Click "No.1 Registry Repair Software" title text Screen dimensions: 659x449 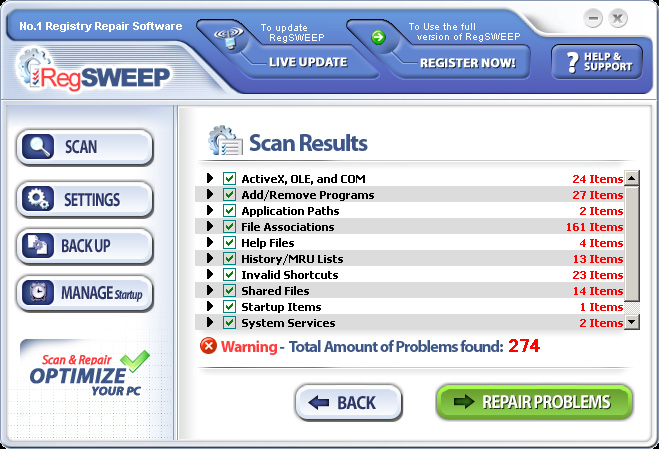tap(101, 26)
